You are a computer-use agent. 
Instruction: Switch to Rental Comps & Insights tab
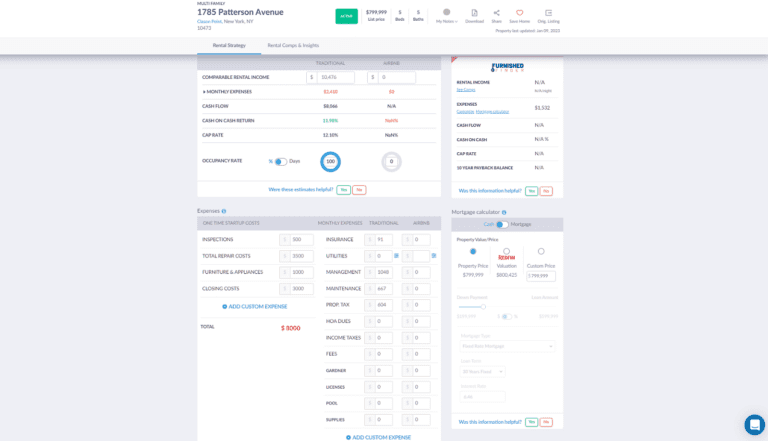coord(293,45)
